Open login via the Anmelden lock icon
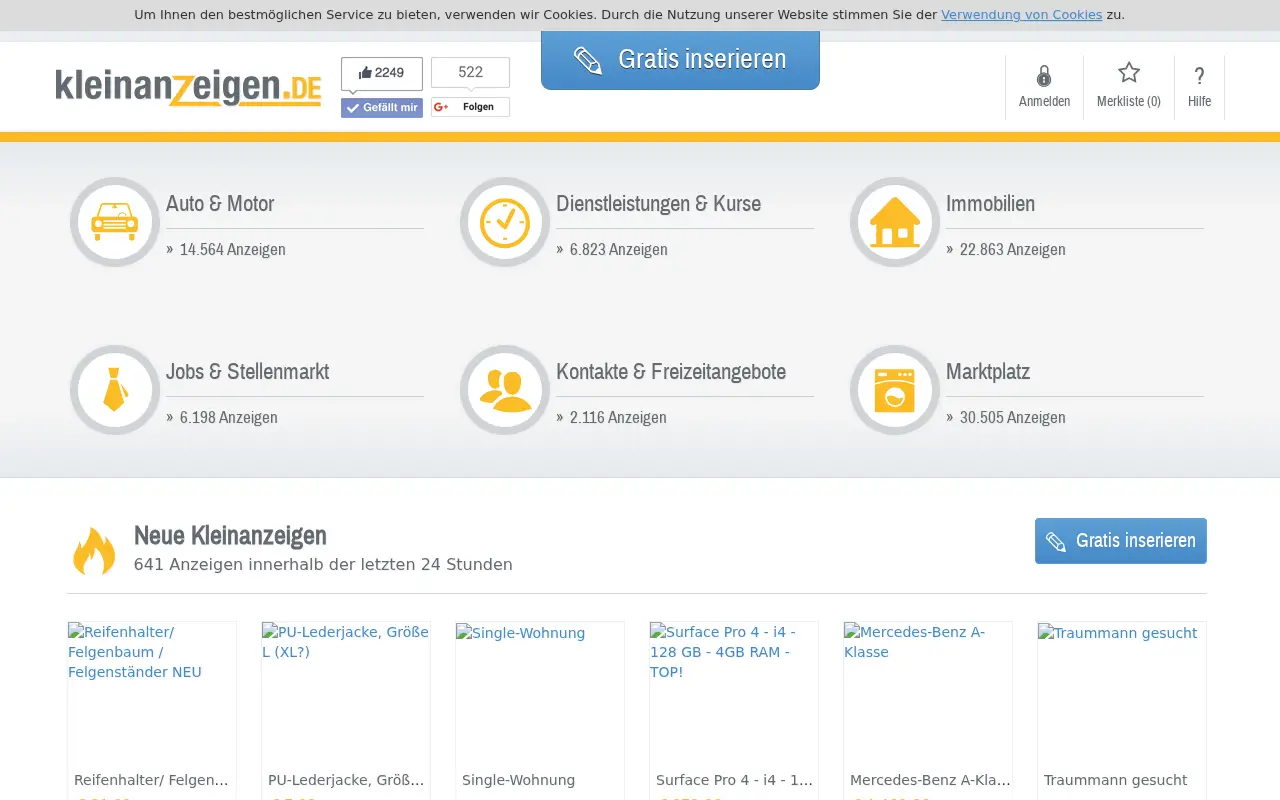Image resolution: width=1280 pixels, height=800 pixels. click(x=1044, y=76)
